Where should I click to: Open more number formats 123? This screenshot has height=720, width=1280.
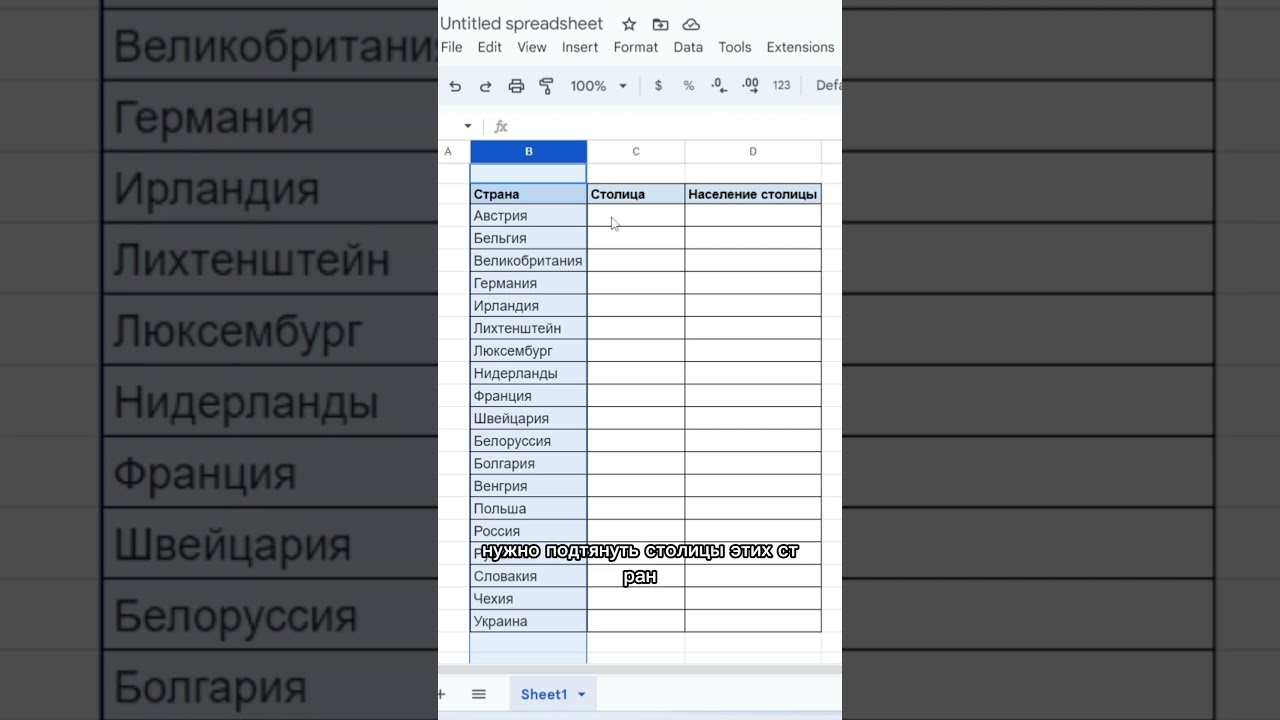[782, 86]
